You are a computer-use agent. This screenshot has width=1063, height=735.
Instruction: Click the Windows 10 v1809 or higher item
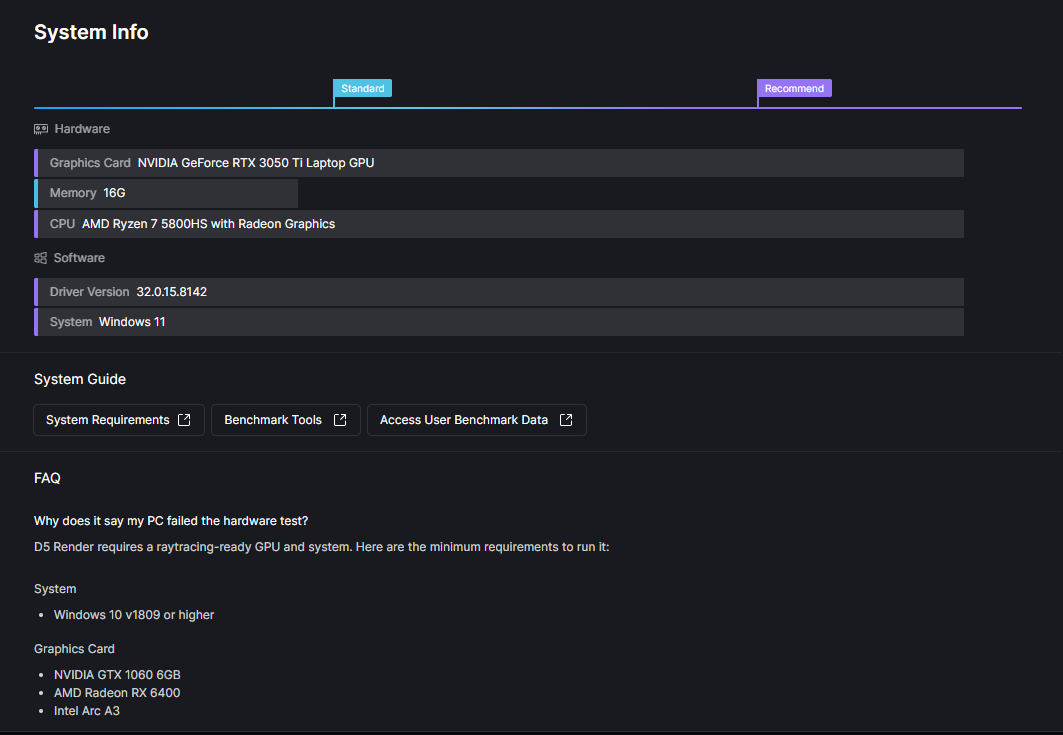134,615
